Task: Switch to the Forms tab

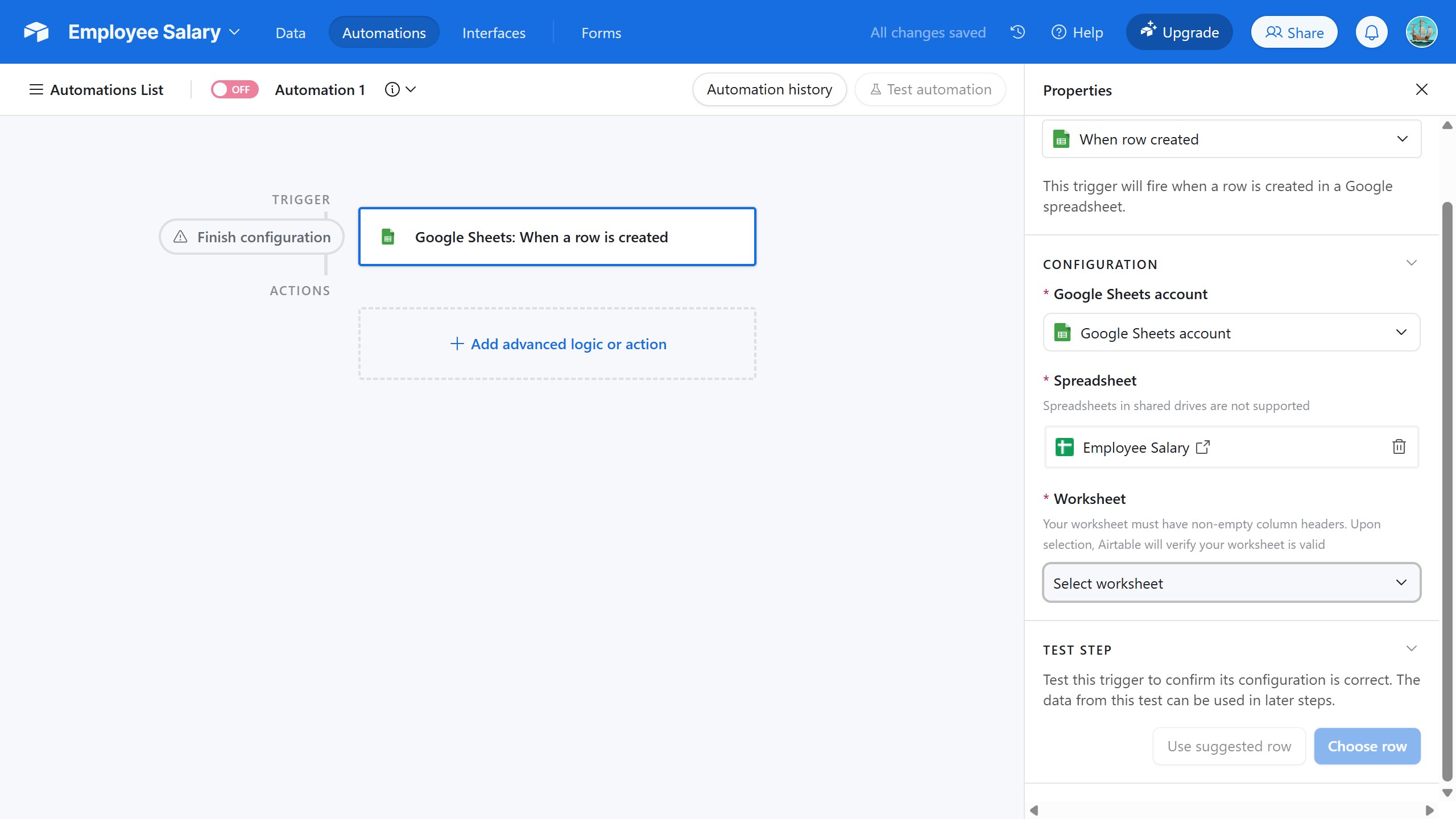Action: pos(601,32)
